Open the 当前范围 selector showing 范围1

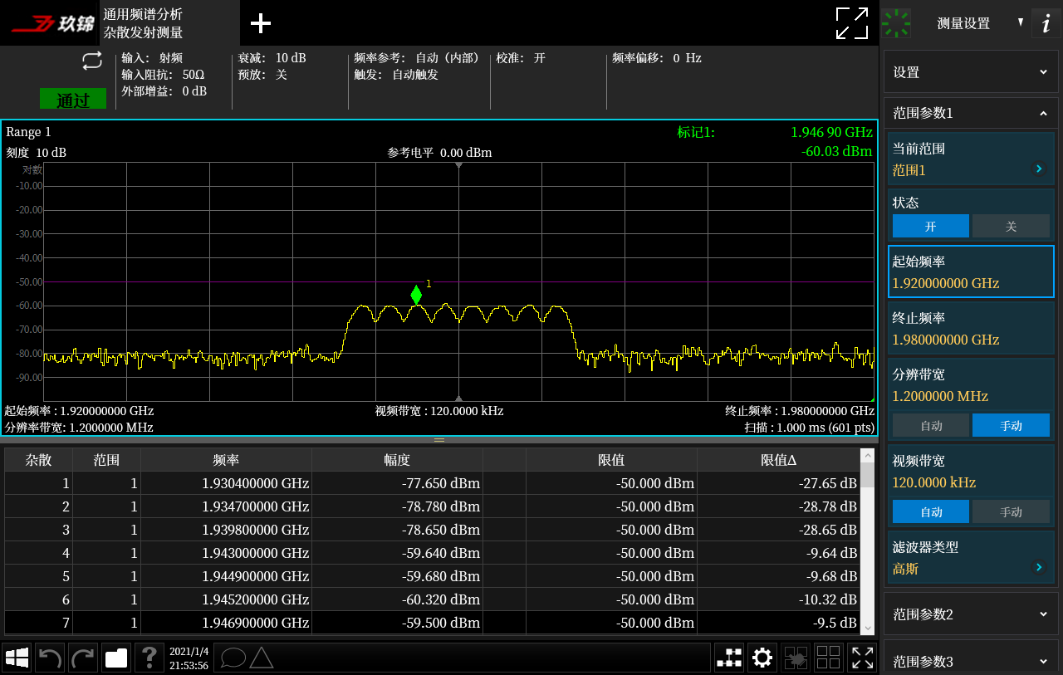pyautogui.click(x=971, y=160)
